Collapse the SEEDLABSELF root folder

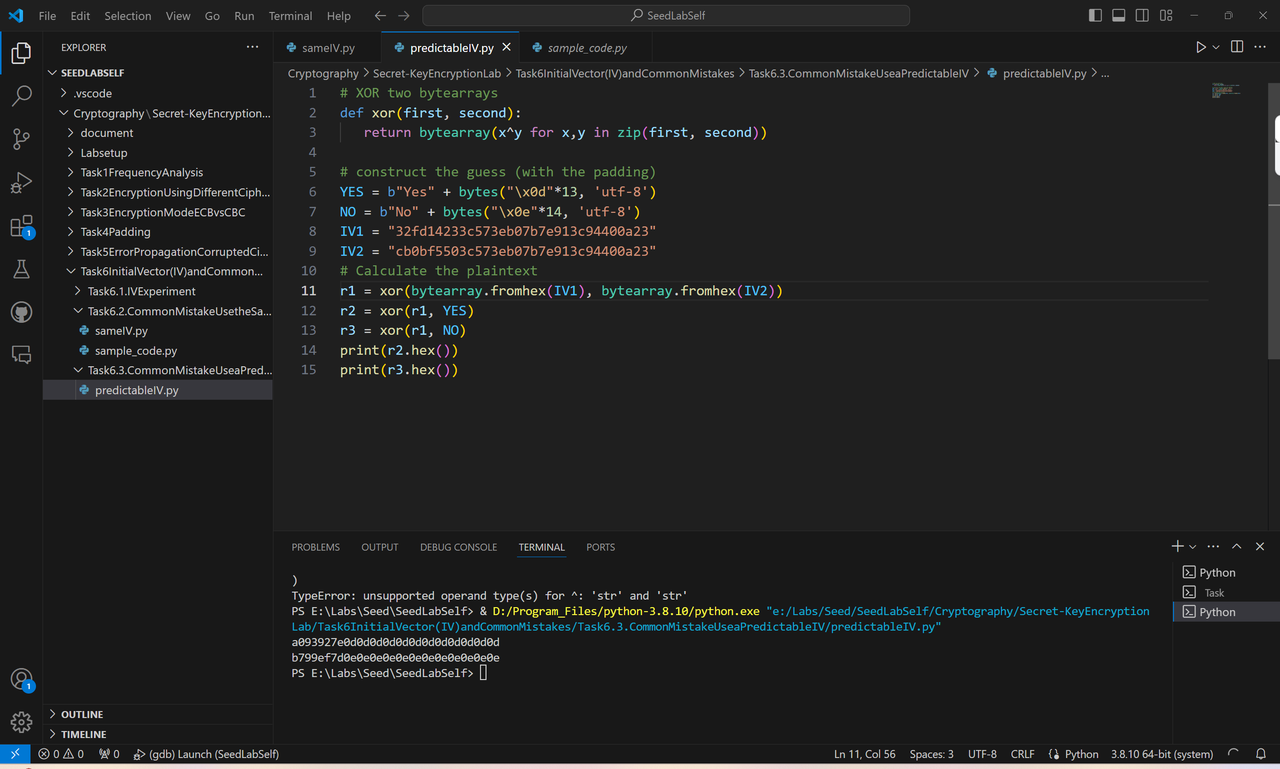coord(158,73)
